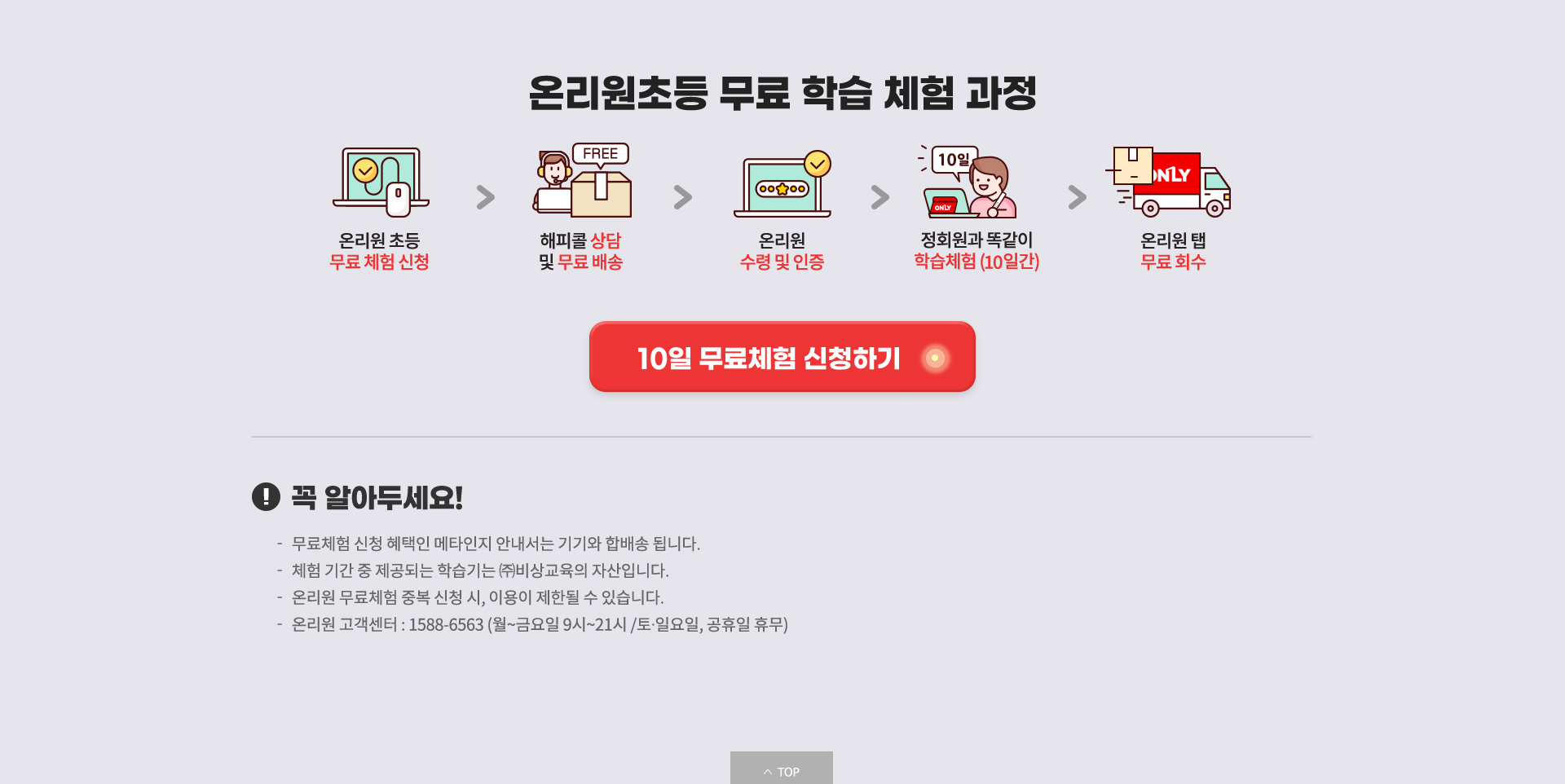Click the 무료 회수 step label
The height and width of the screenshot is (784, 1565).
[x=1173, y=262]
